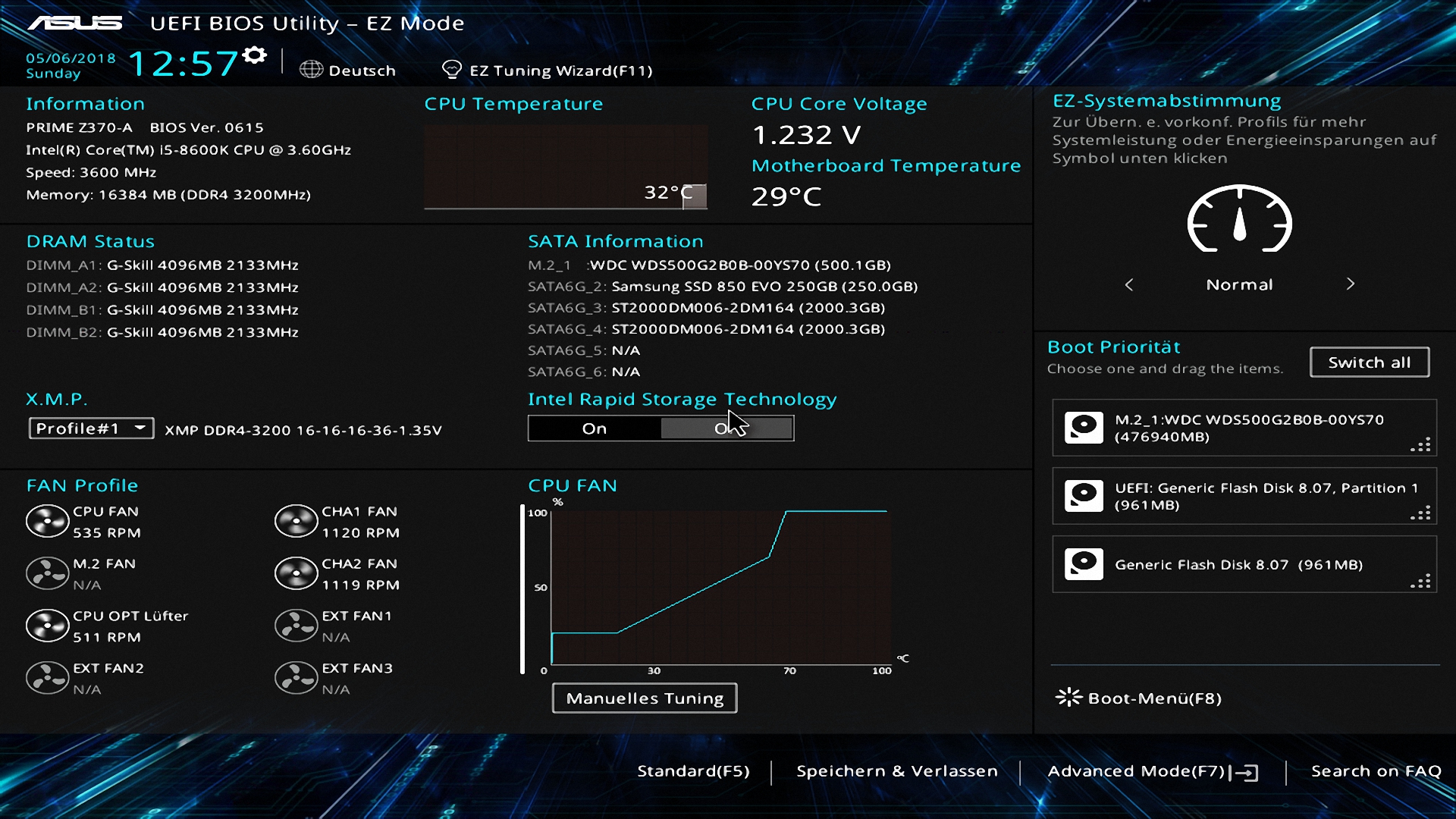Viewport: 1456px width, 819px height.
Task: Click the CPU FAN fan icon
Action: [x=47, y=522]
